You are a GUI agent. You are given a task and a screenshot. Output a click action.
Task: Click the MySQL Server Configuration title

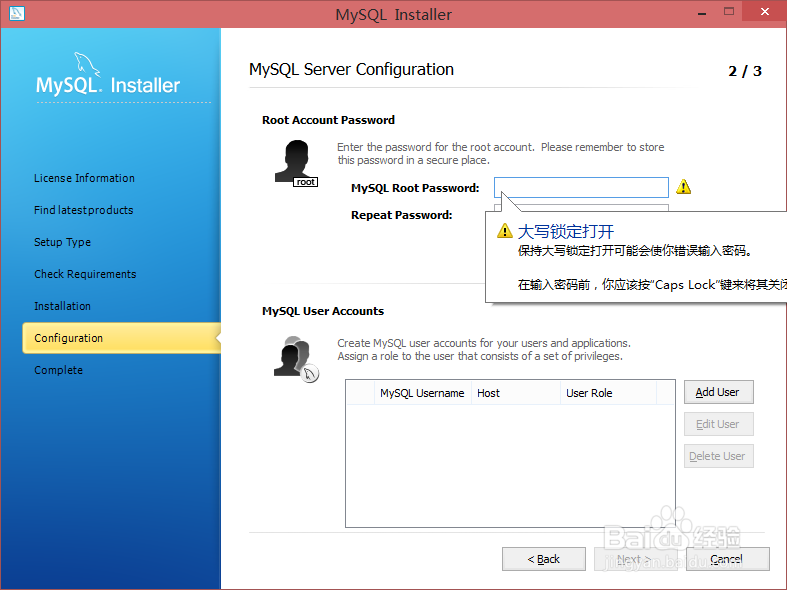(351, 69)
